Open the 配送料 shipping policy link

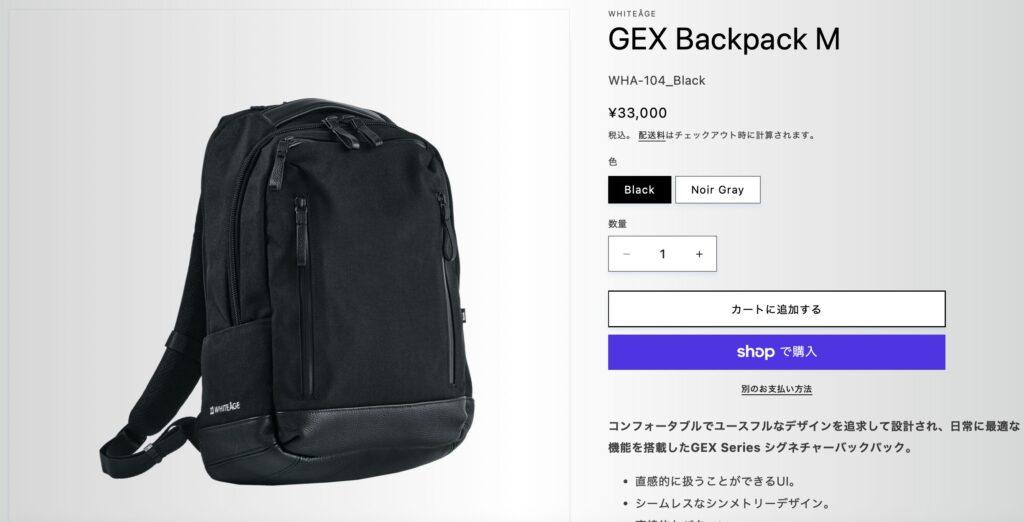pyautogui.click(x=652, y=135)
